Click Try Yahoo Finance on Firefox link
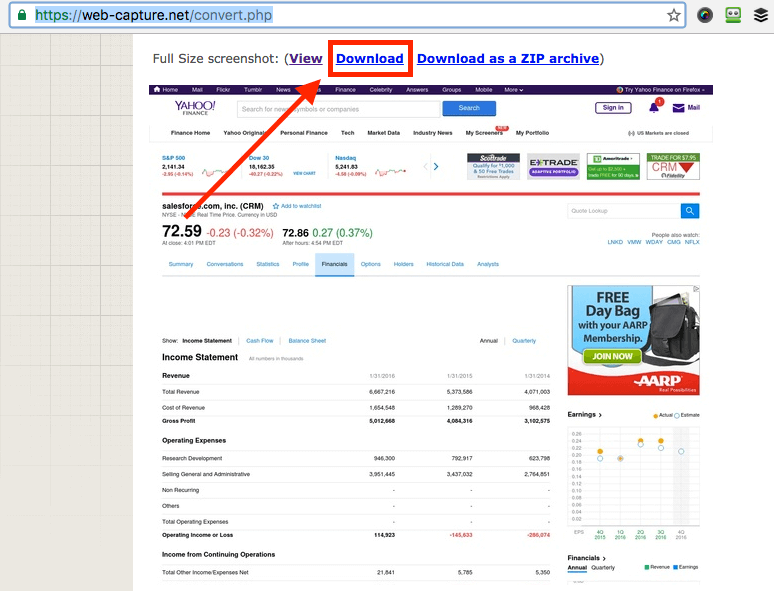This screenshot has height=591, width=774. pyautogui.click(x=660, y=90)
